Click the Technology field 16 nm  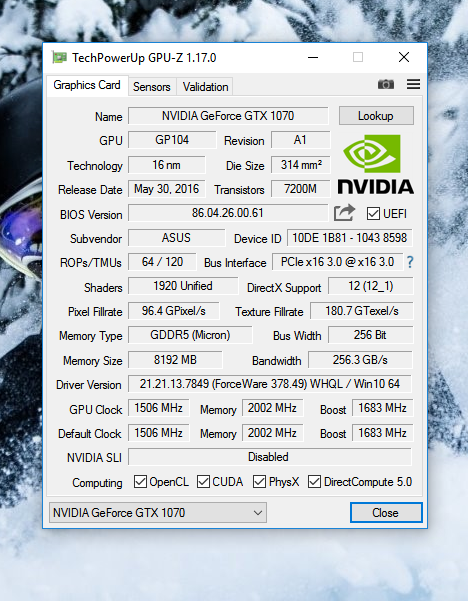click(166, 165)
